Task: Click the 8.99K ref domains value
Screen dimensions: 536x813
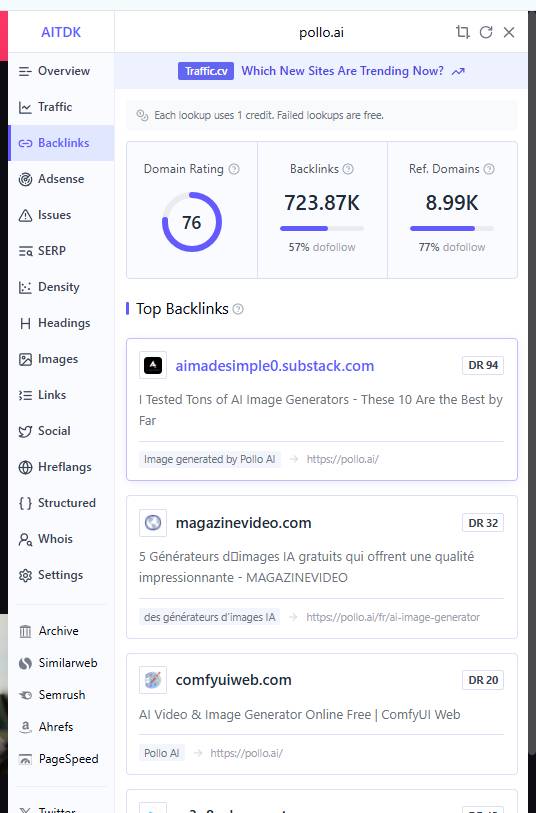Action: tap(452, 203)
